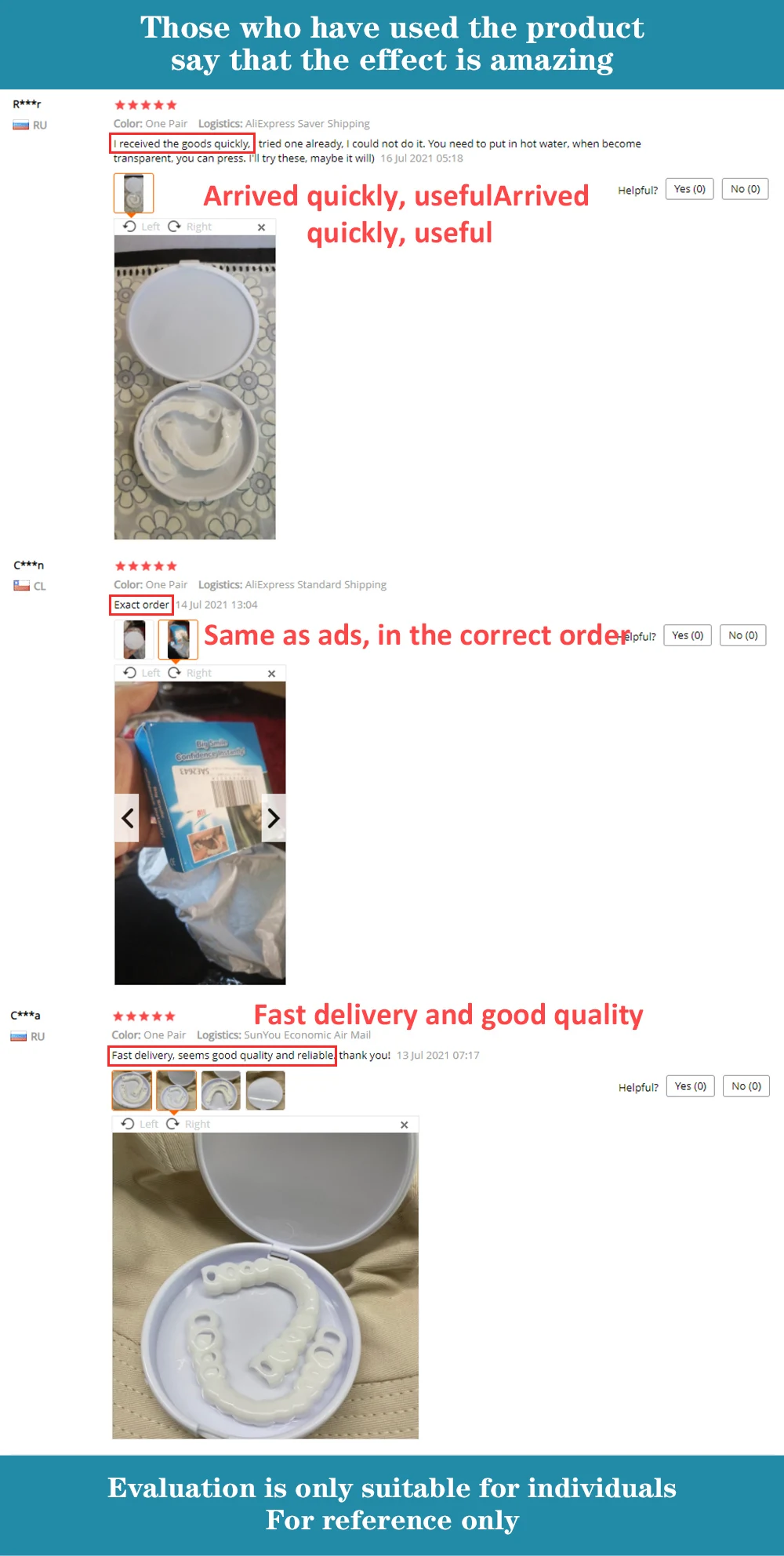Vote Yes (0) on C***n's review
The width and height of the screenshot is (784, 1556).
point(688,635)
